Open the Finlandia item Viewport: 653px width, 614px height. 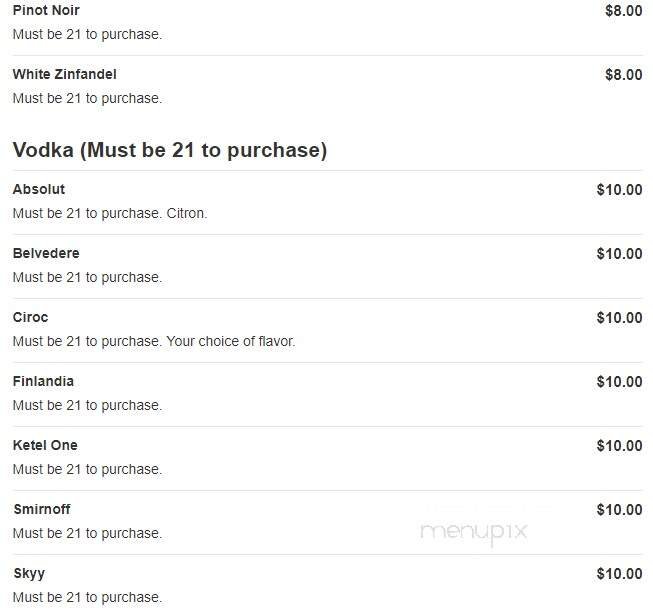click(x=43, y=381)
